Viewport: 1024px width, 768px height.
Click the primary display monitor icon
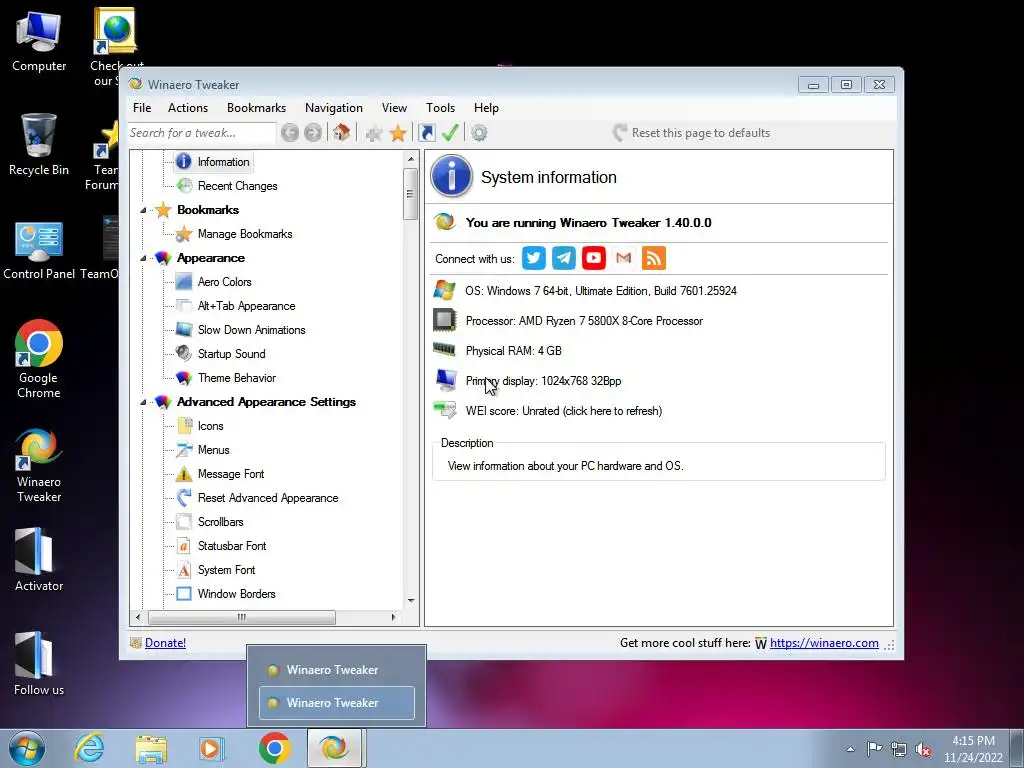(445, 379)
